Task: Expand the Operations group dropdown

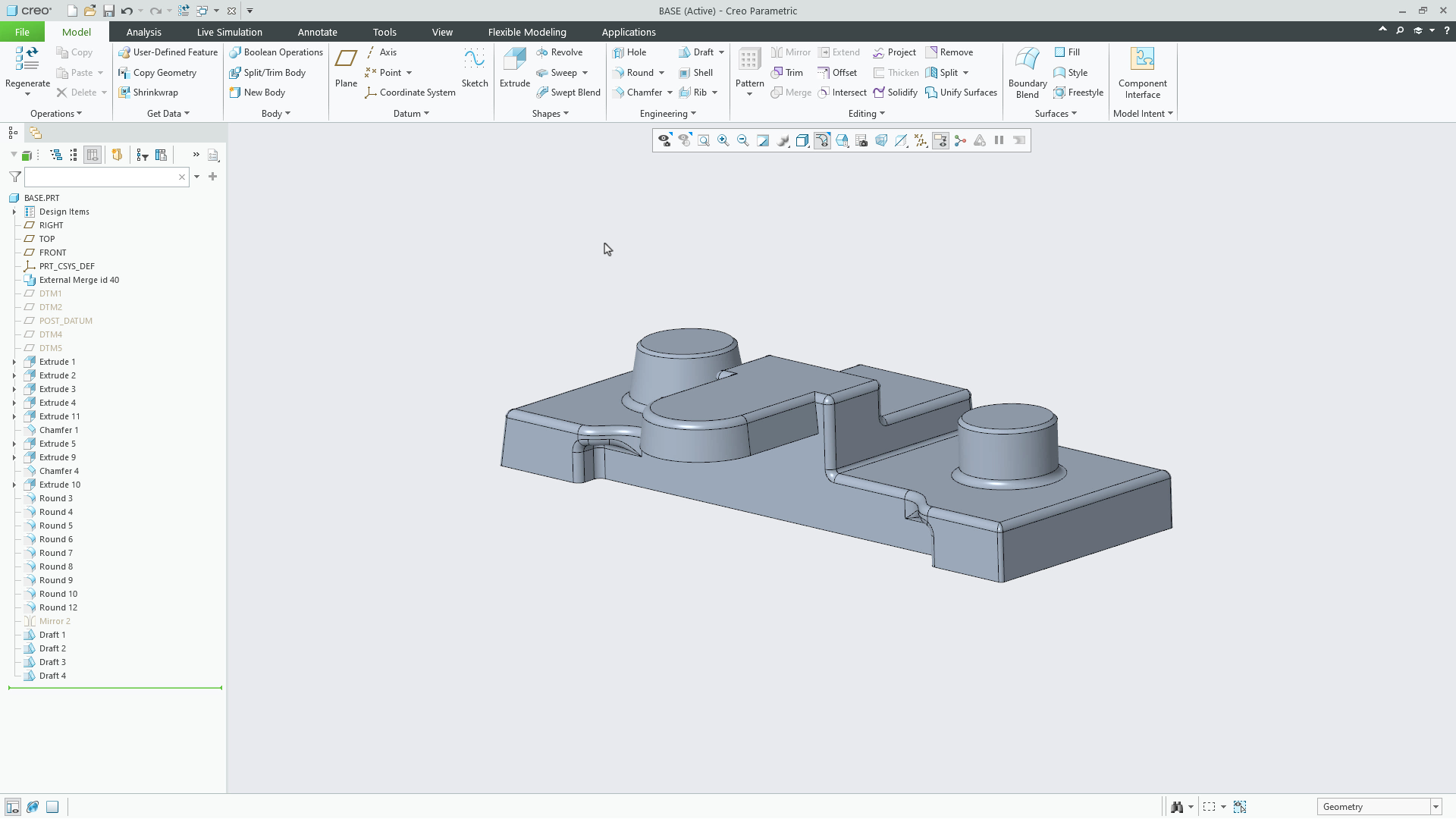Action: (55, 114)
